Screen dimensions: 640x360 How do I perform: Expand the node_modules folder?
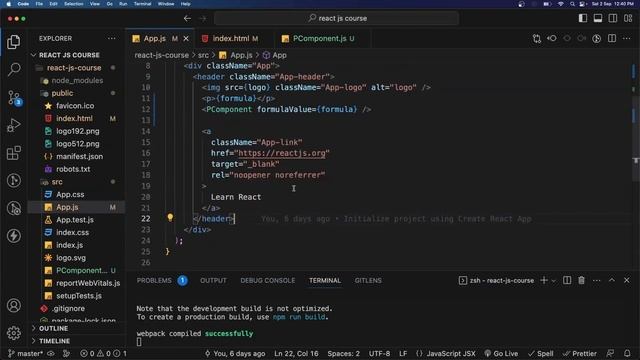tap(77, 80)
